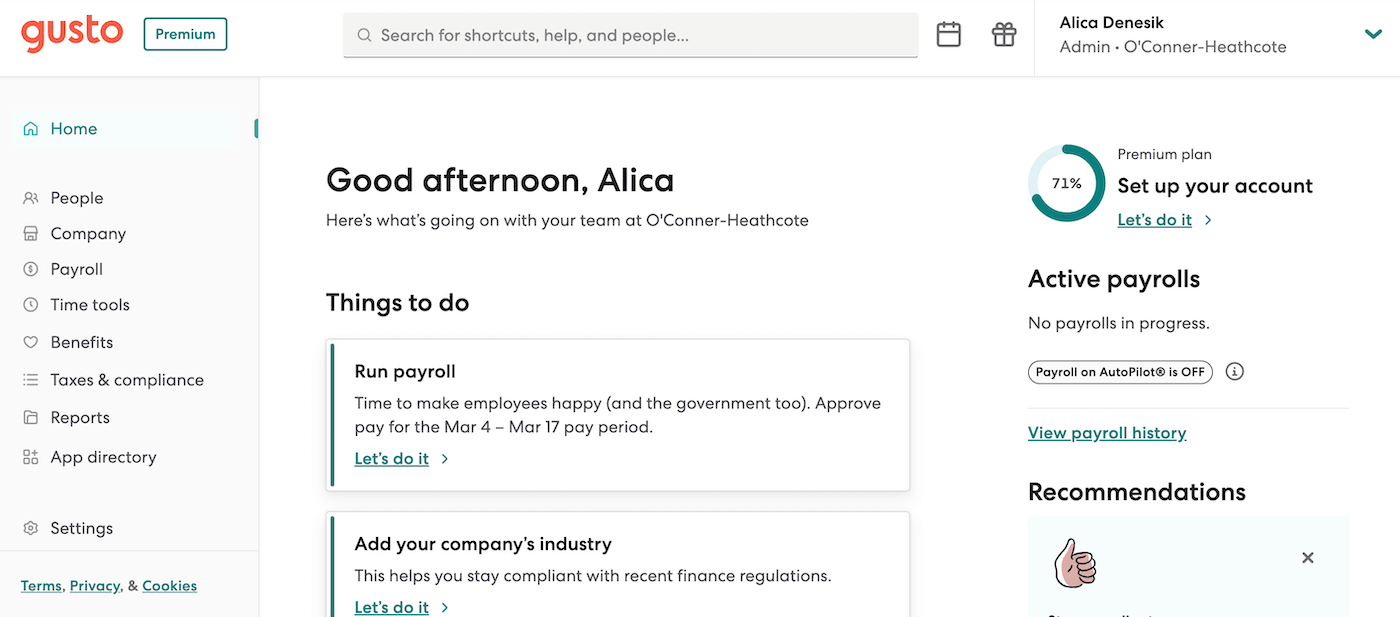This screenshot has width=1400, height=617.
Task: Click the View payroll history link
Action: click(1107, 433)
